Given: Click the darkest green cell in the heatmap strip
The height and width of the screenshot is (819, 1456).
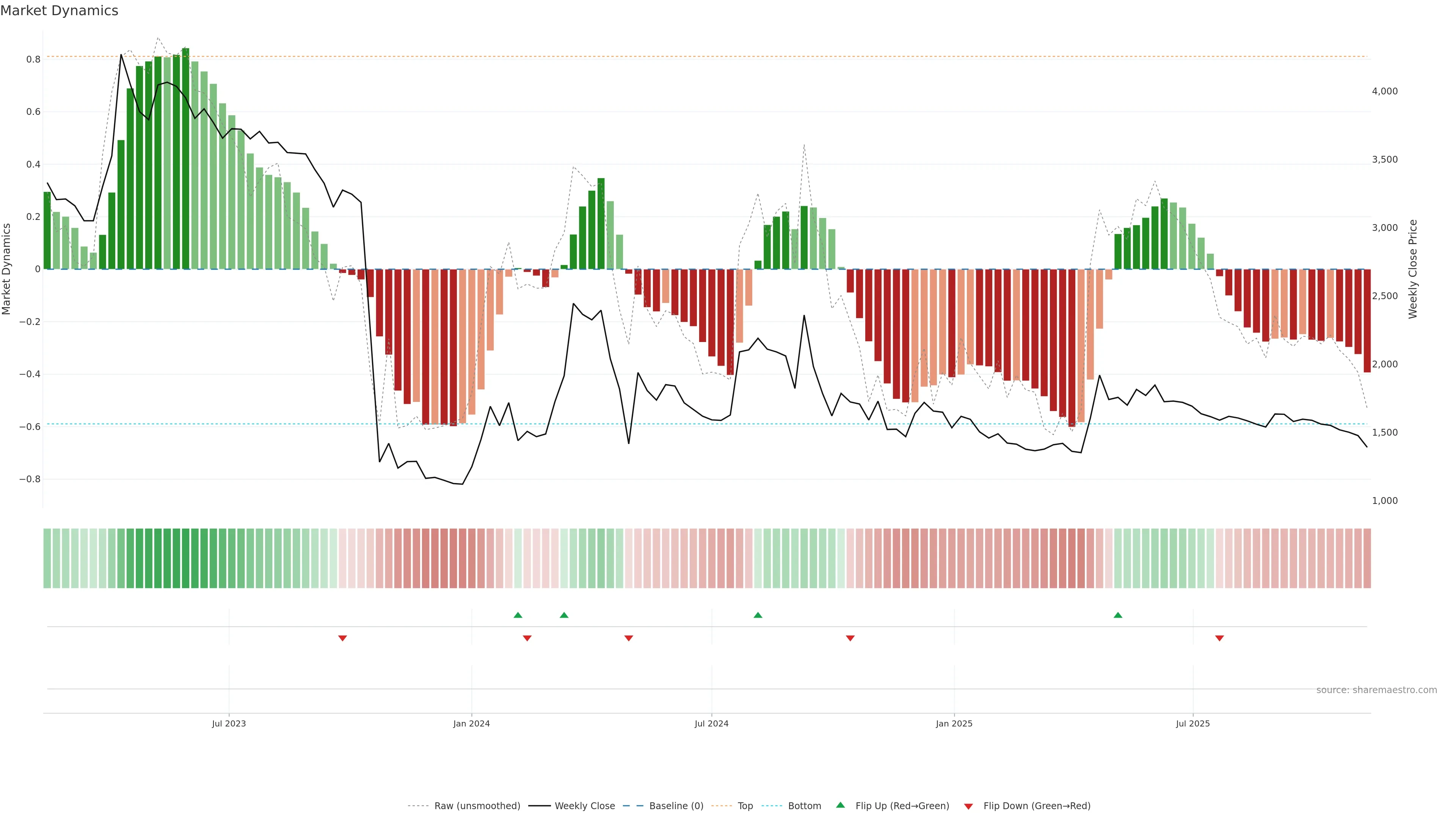Looking at the screenshot, I should 185,559.
